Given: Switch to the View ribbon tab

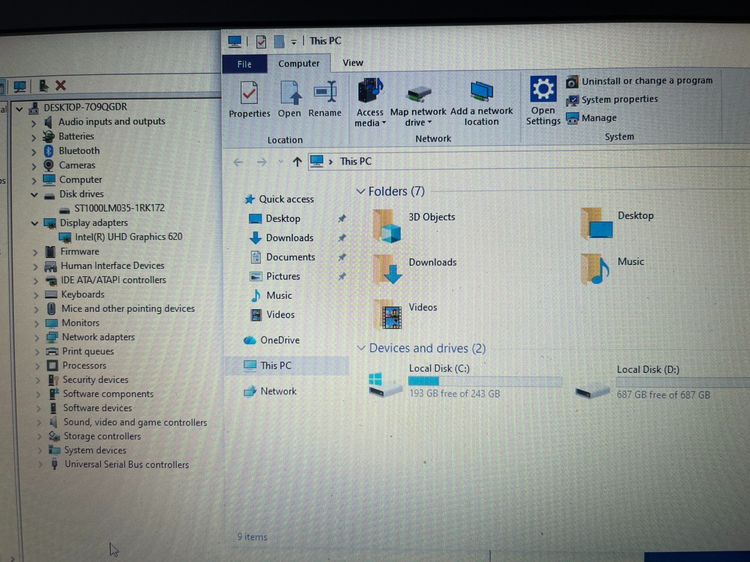Looking at the screenshot, I should pos(353,63).
